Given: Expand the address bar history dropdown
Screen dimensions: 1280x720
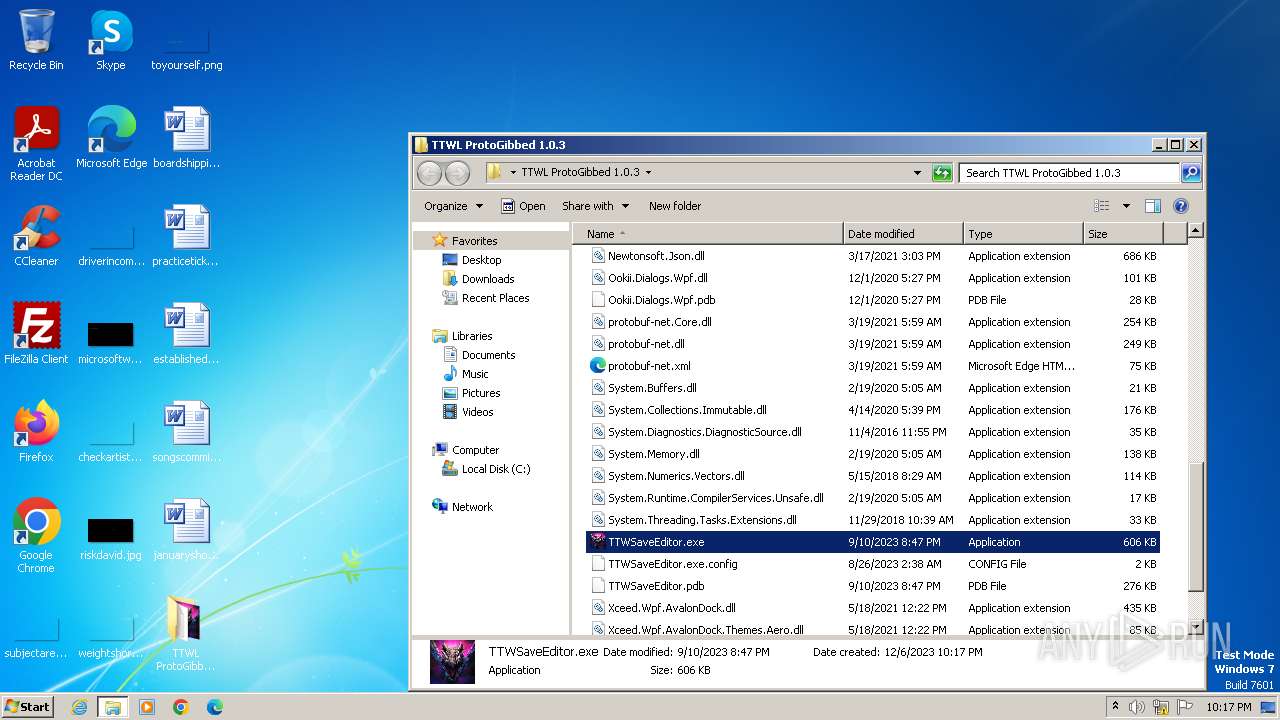Looking at the screenshot, I should click(917, 173).
